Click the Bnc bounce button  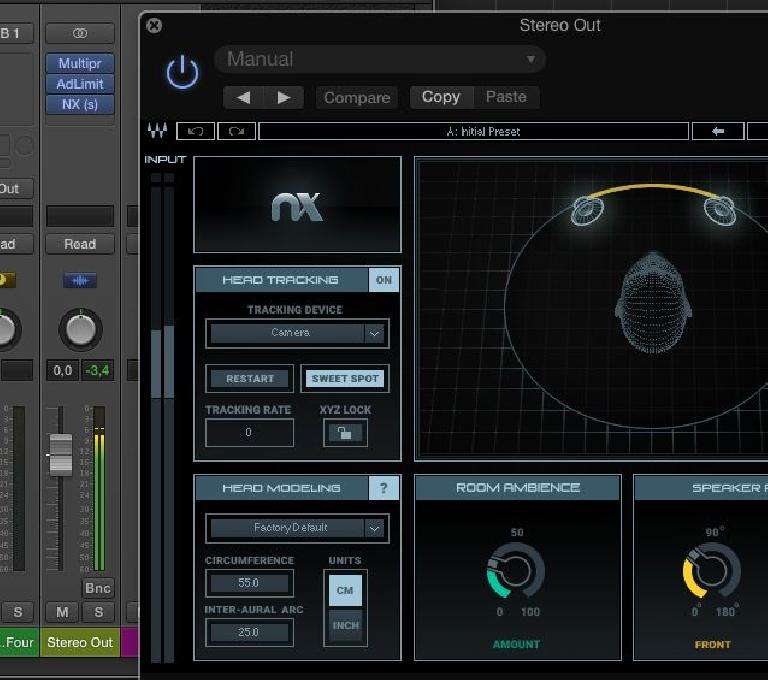pyautogui.click(x=97, y=588)
